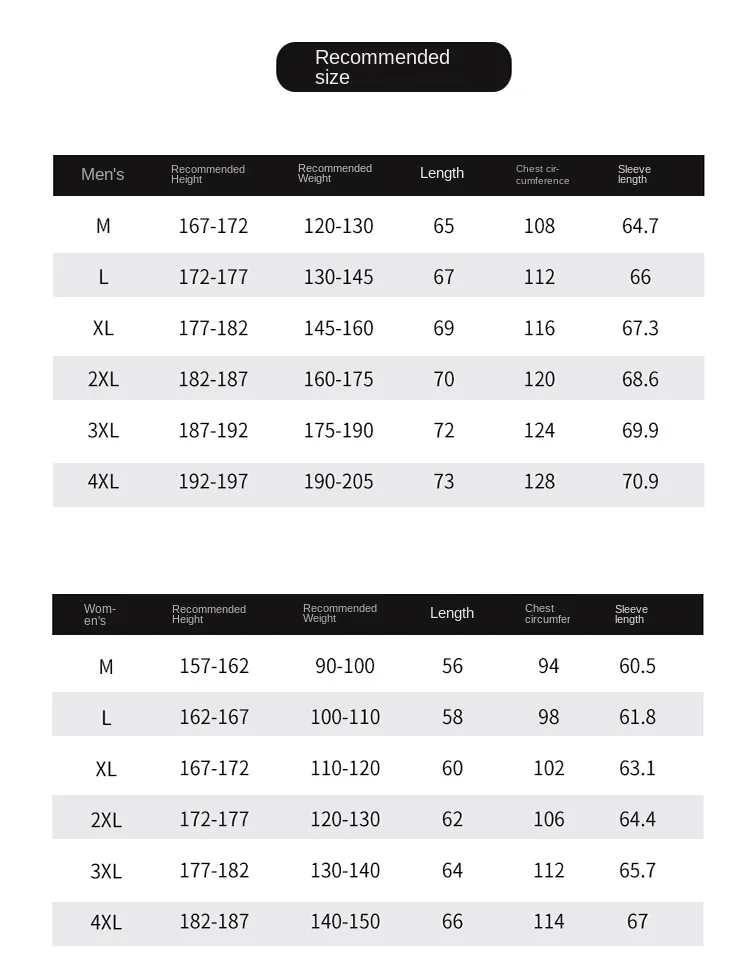Select women's sleeve length value 63.1
750x968 pixels.
click(637, 768)
